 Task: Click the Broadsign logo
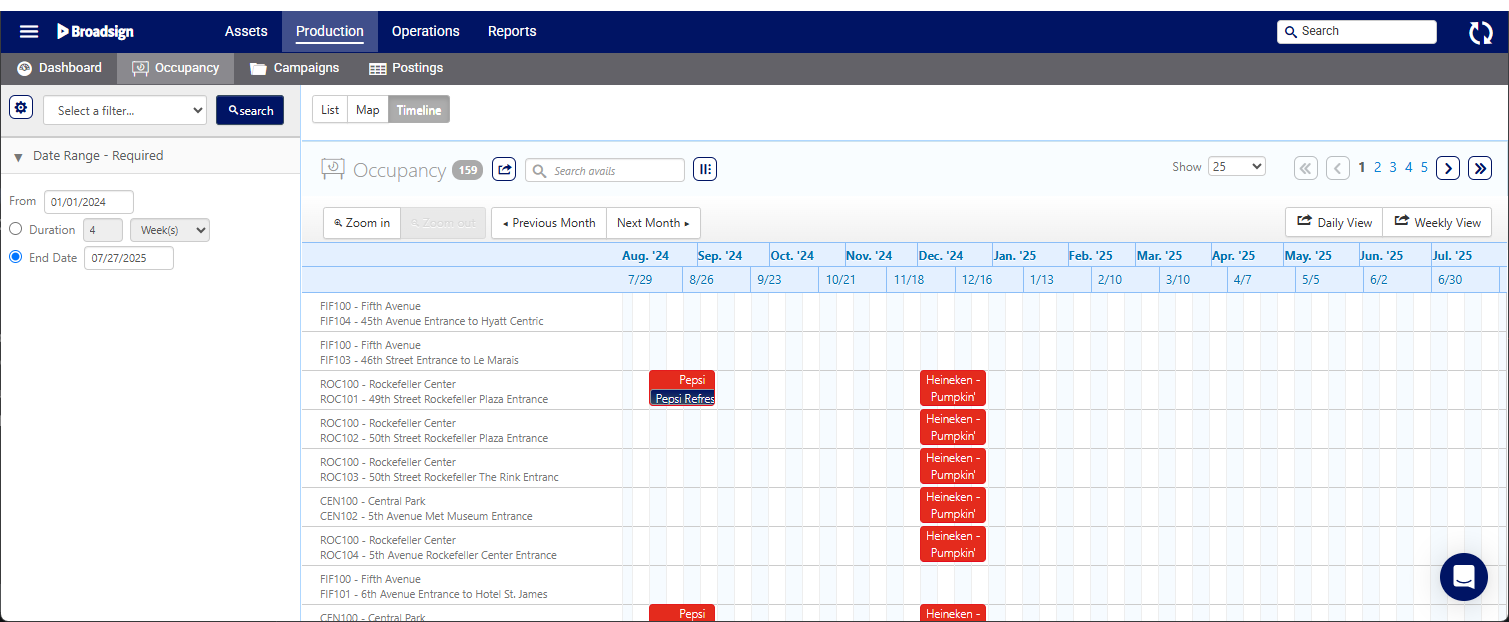(96, 31)
